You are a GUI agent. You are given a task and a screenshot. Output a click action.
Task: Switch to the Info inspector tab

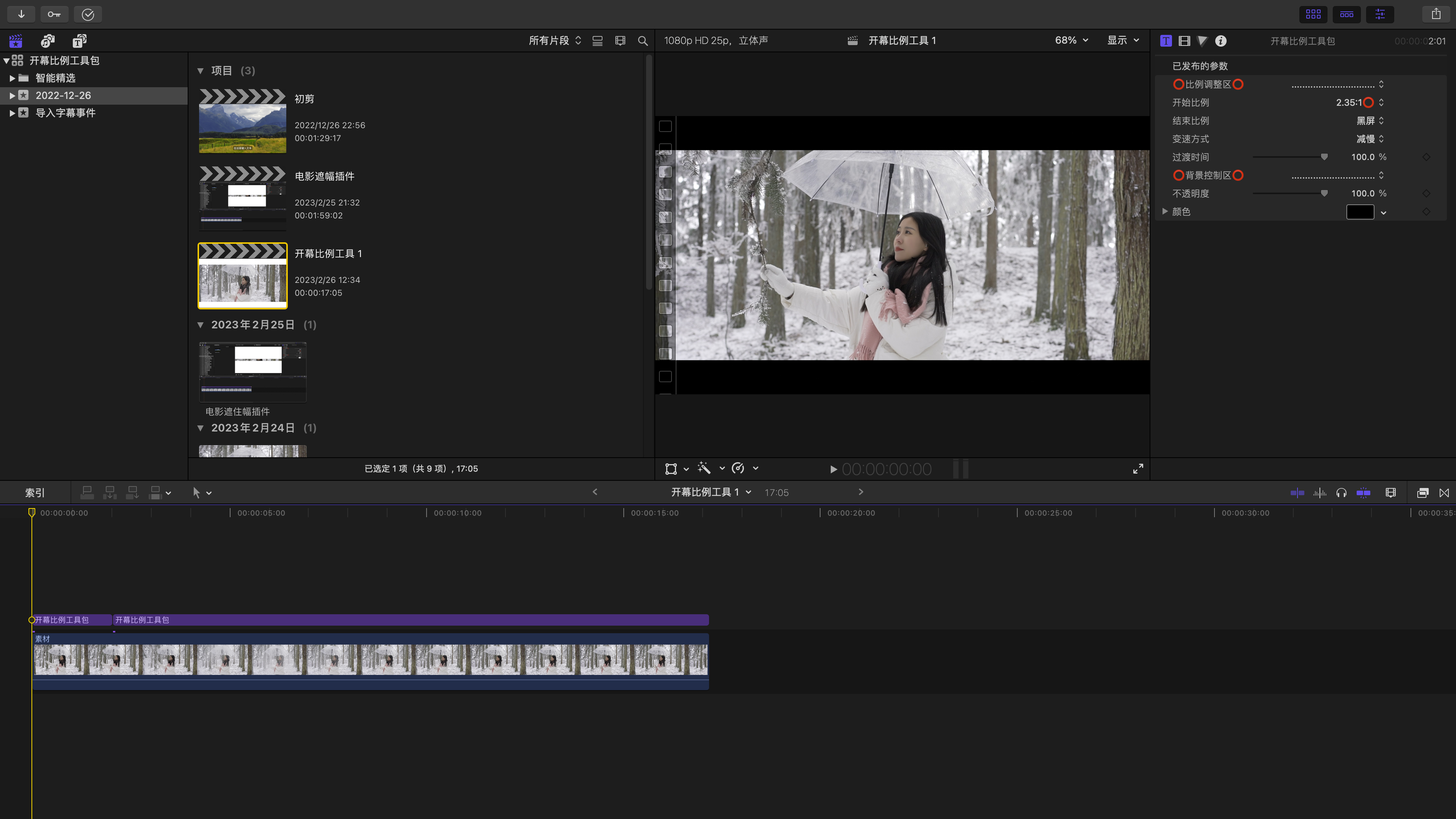click(1221, 41)
